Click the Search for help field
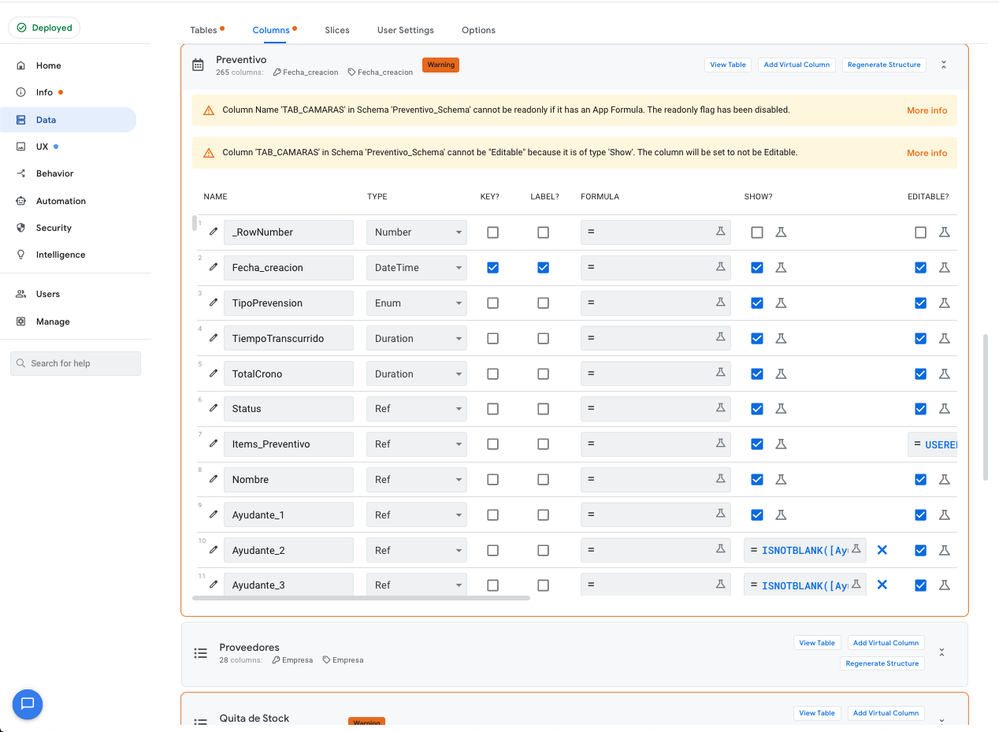Image resolution: width=999 pixels, height=732 pixels. coord(75,363)
